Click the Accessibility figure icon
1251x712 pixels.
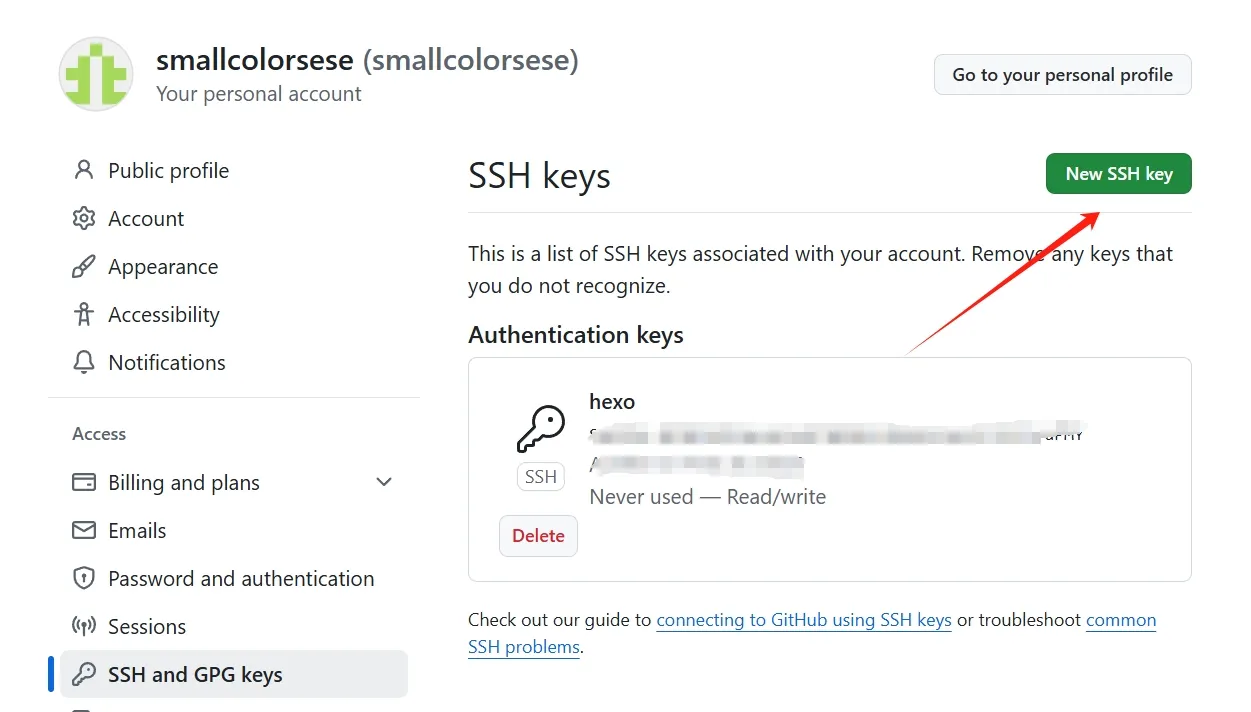pos(84,314)
